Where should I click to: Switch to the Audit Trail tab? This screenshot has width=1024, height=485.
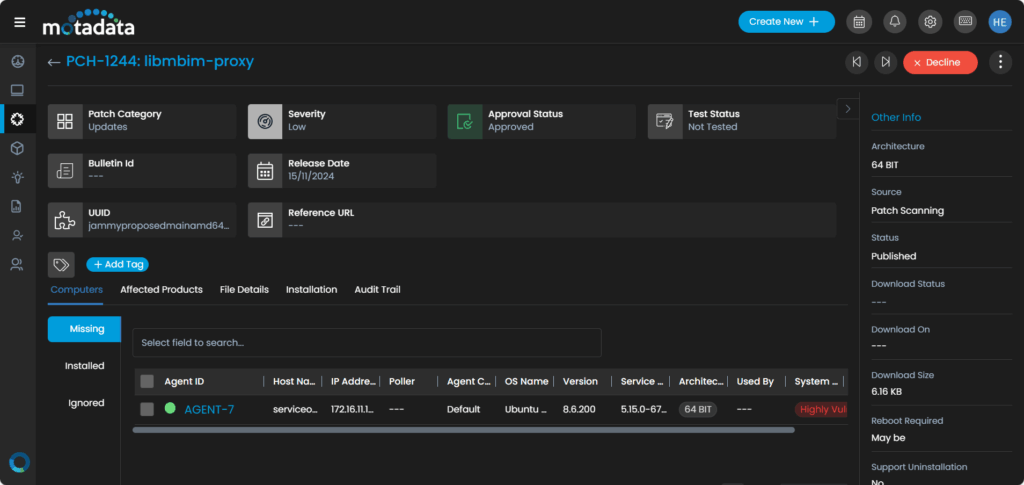pyautogui.click(x=377, y=290)
